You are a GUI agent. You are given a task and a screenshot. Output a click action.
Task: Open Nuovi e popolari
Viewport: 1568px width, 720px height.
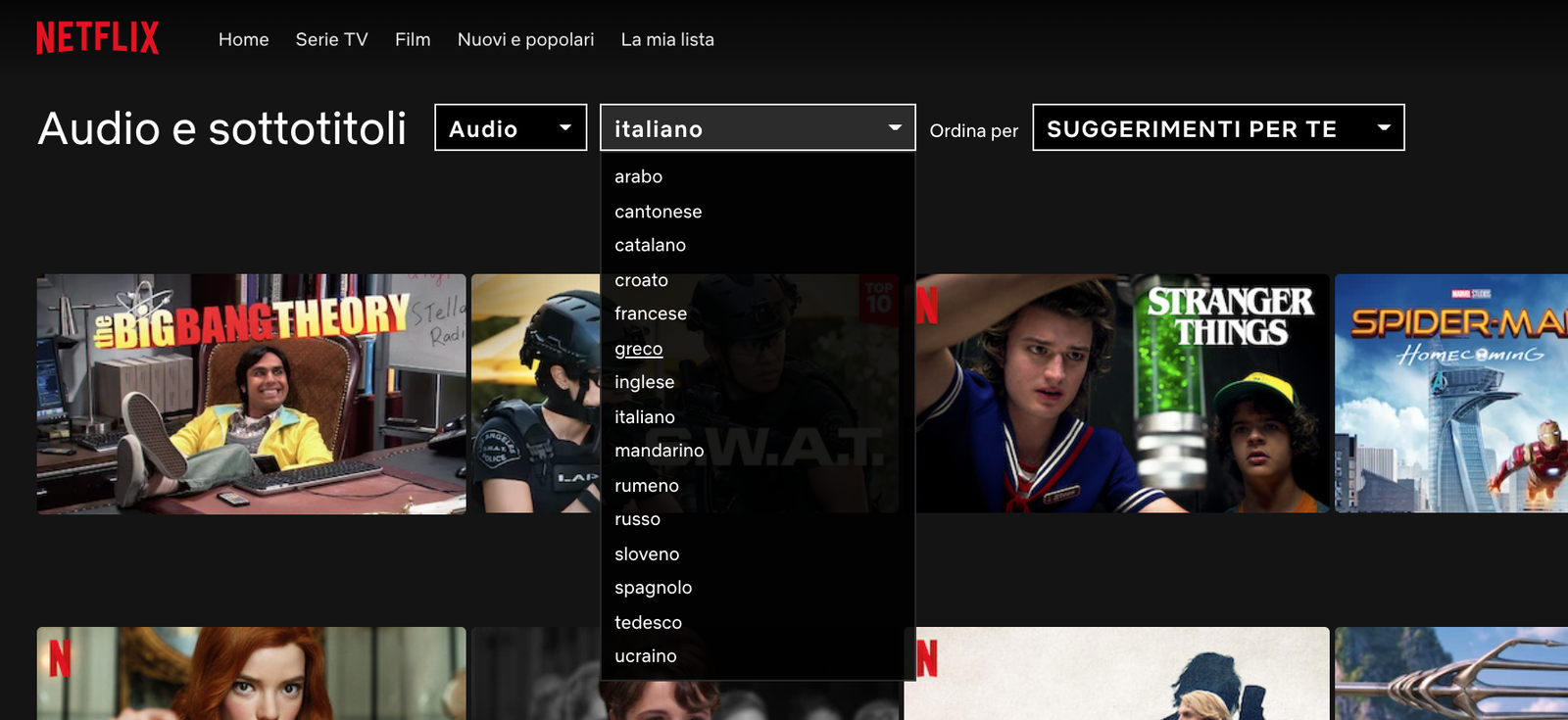click(x=525, y=39)
